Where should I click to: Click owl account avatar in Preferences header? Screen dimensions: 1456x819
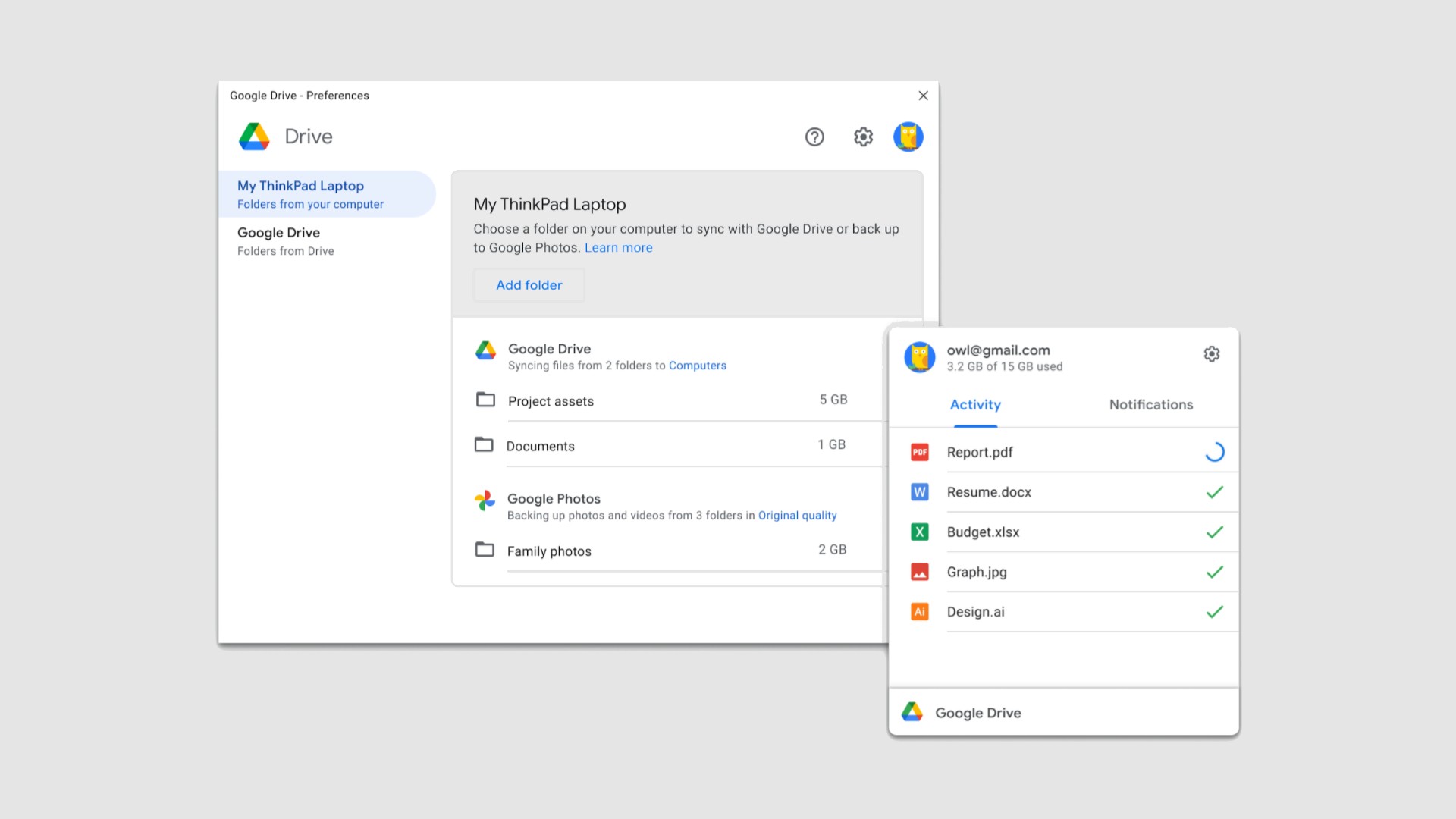908,136
